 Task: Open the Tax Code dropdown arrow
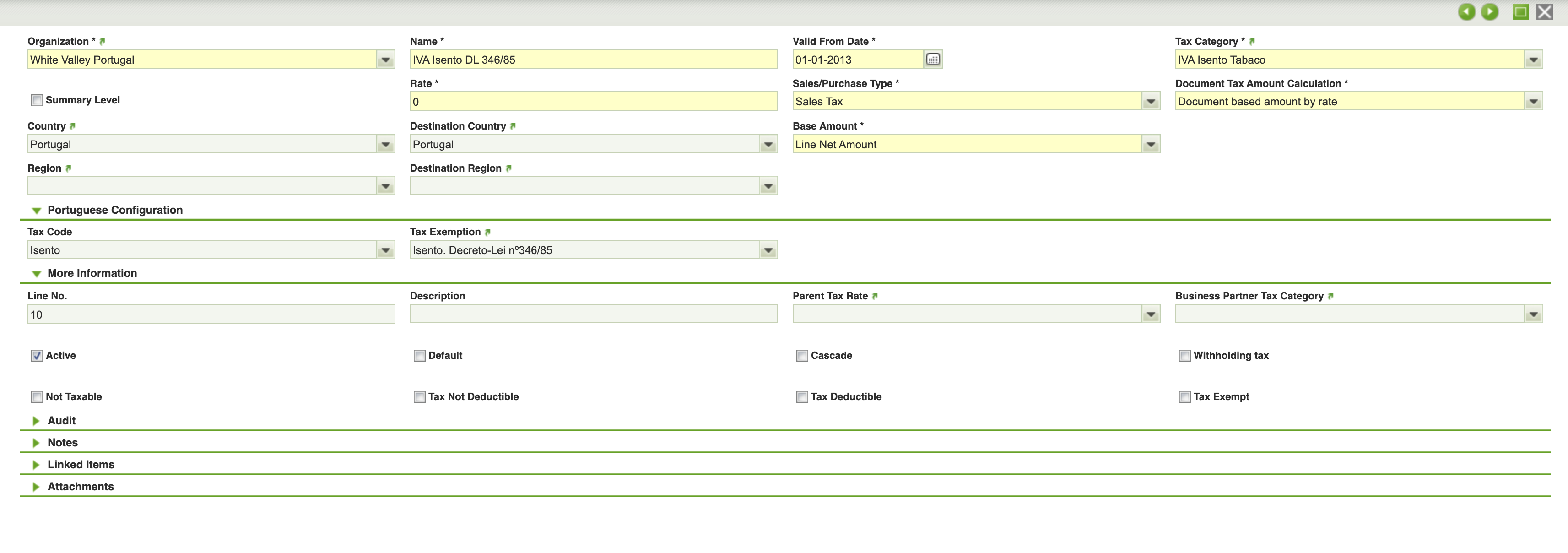pyautogui.click(x=385, y=250)
